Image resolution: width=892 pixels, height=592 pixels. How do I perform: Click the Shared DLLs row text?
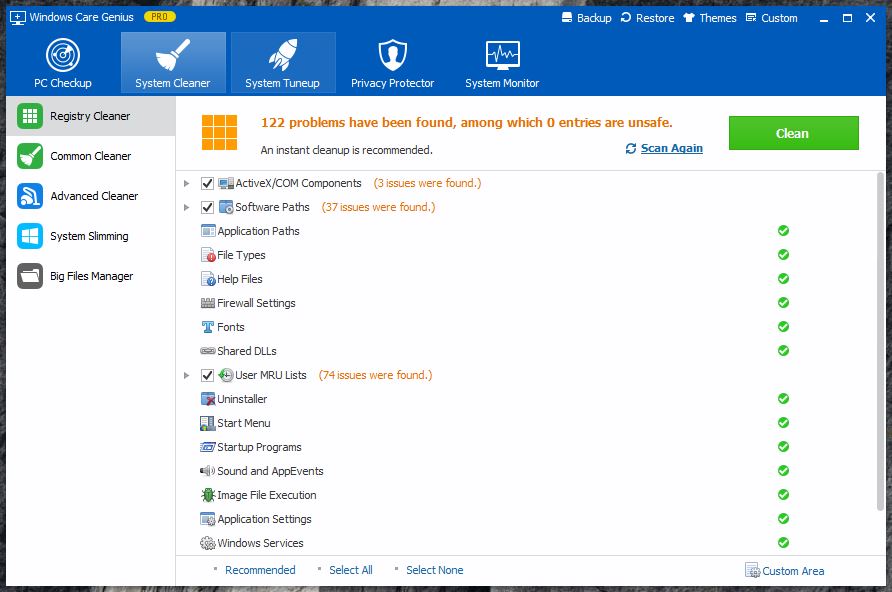[x=246, y=351]
